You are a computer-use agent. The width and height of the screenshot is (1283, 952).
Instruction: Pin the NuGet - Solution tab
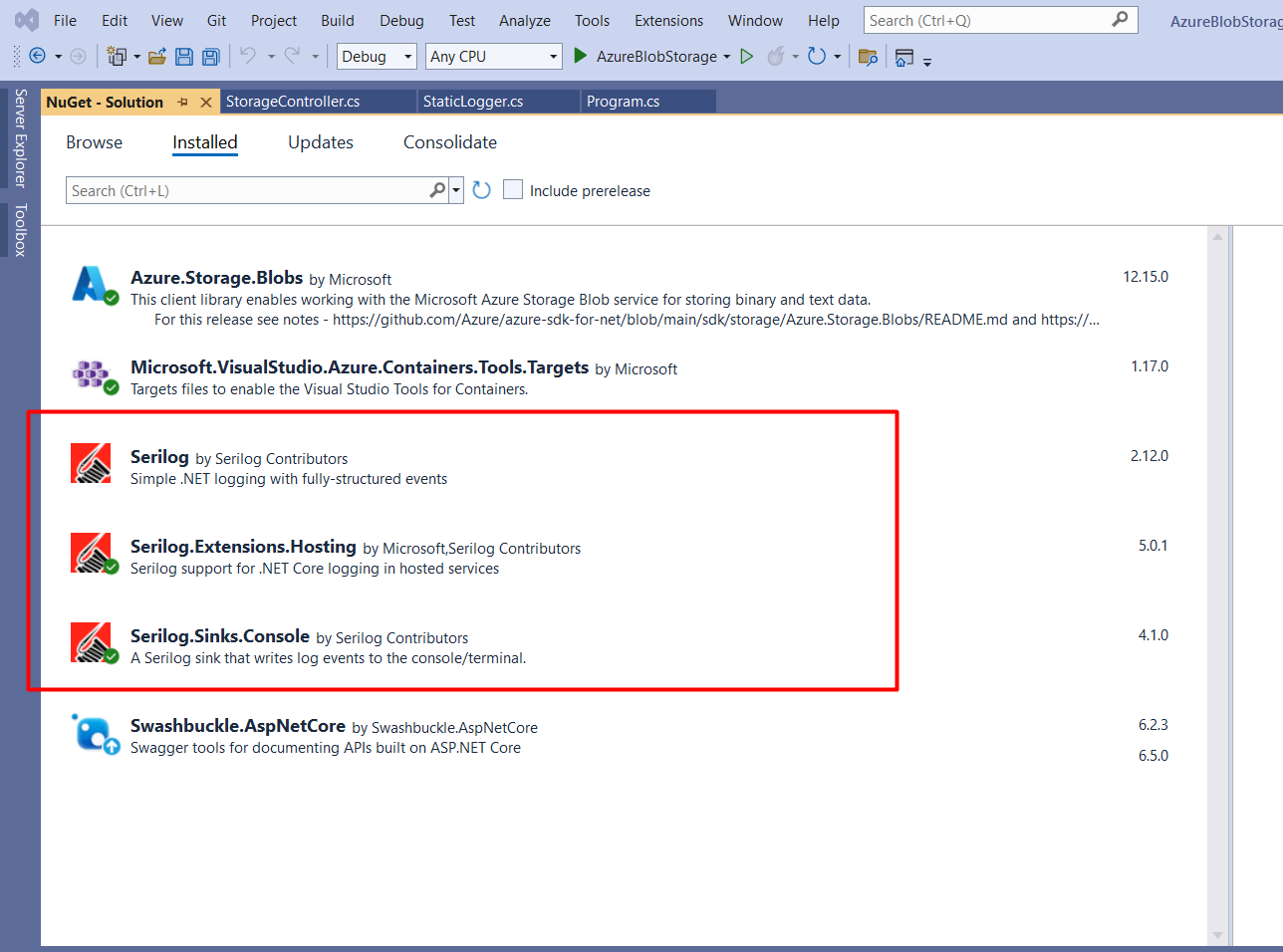tap(182, 102)
